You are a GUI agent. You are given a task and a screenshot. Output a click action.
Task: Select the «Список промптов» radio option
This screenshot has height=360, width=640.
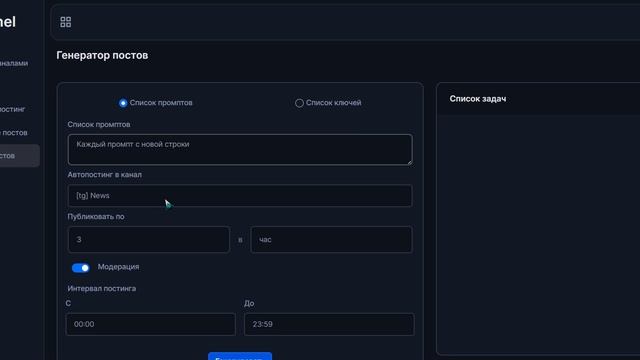pyautogui.click(x=123, y=103)
